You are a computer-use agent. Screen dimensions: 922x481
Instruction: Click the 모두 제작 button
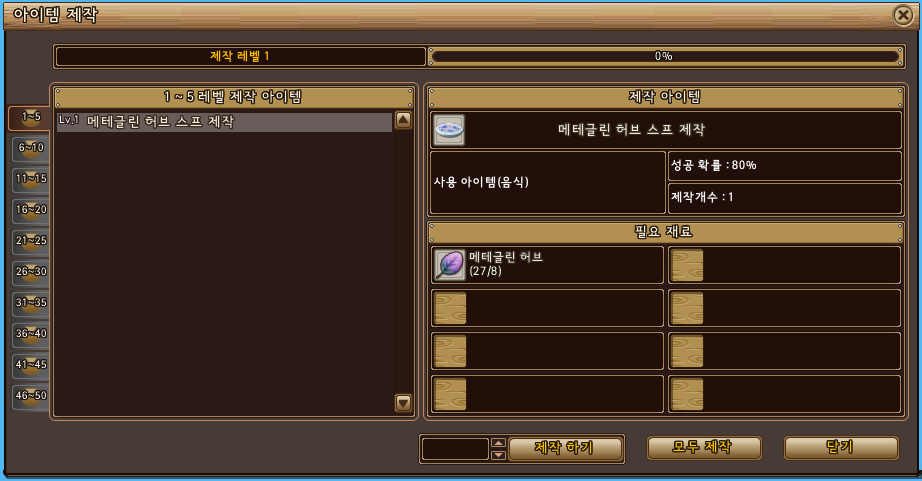704,447
